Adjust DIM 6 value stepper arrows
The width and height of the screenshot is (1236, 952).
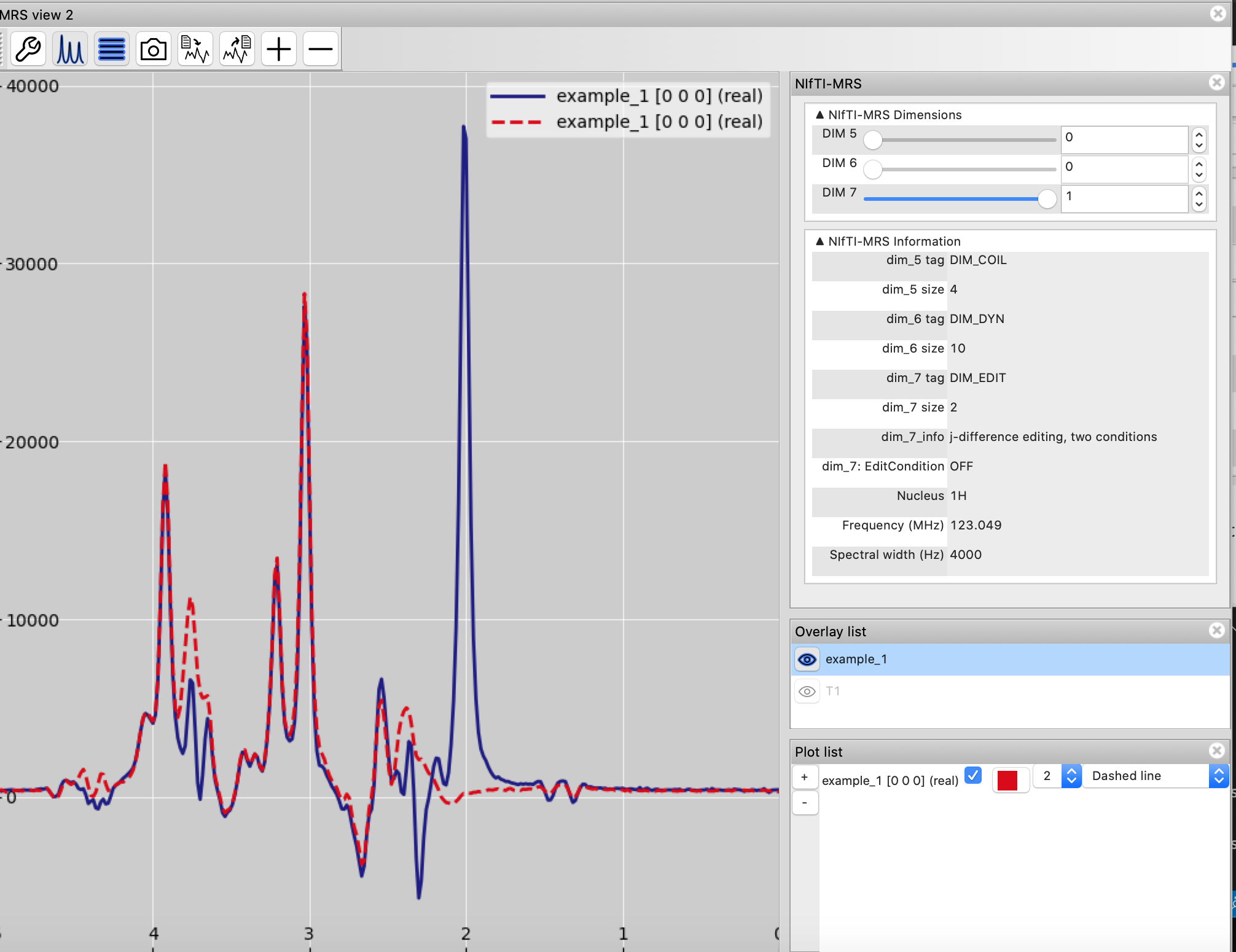(x=1199, y=170)
